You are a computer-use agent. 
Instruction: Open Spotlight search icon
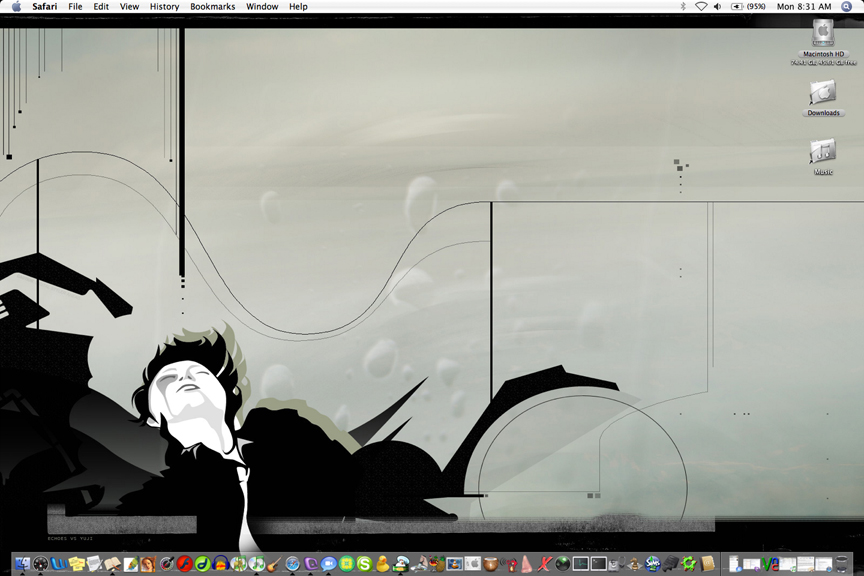coord(847,7)
